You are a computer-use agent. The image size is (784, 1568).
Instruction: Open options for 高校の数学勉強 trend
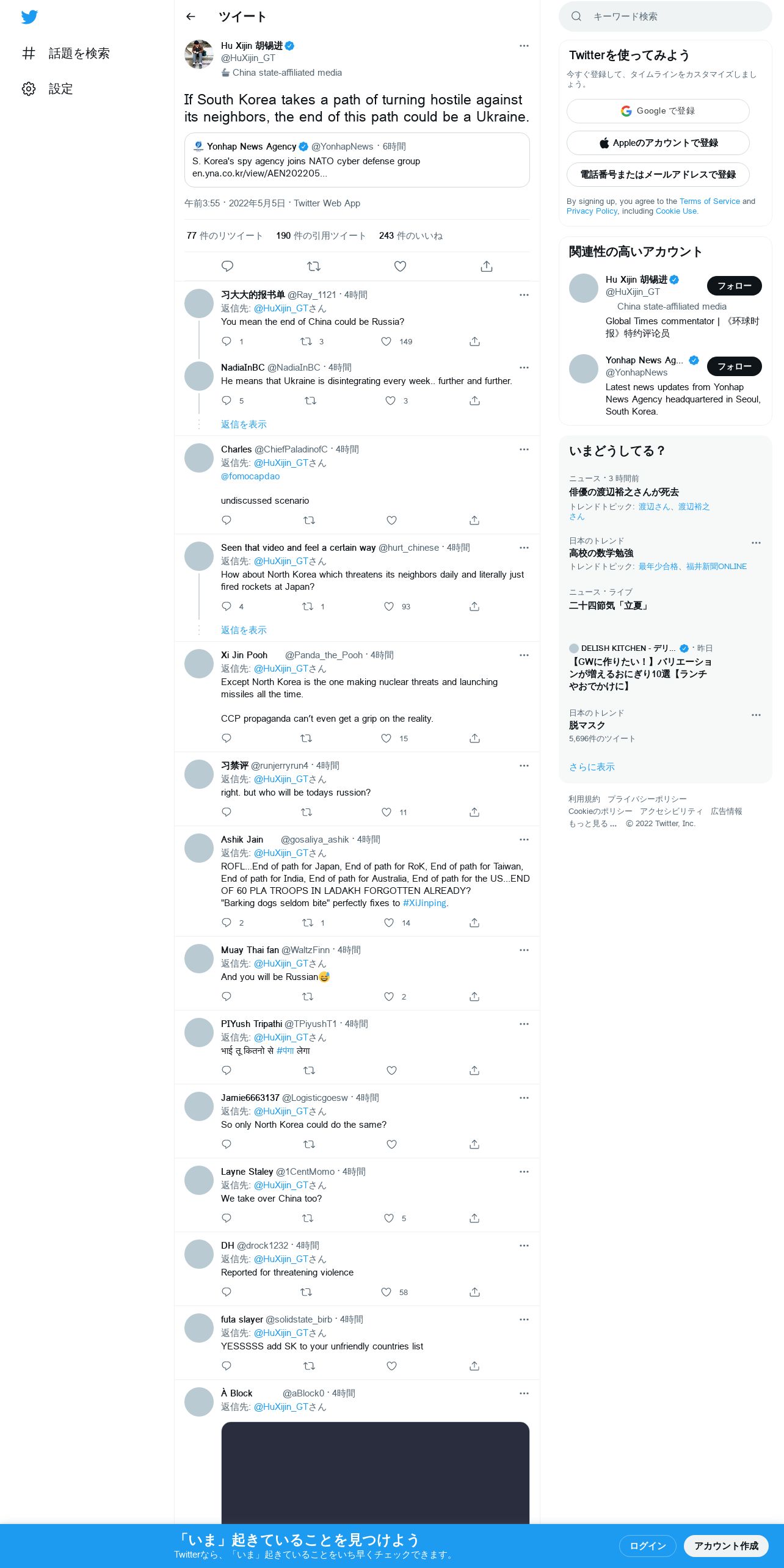pyautogui.click(x=756, y=543)
